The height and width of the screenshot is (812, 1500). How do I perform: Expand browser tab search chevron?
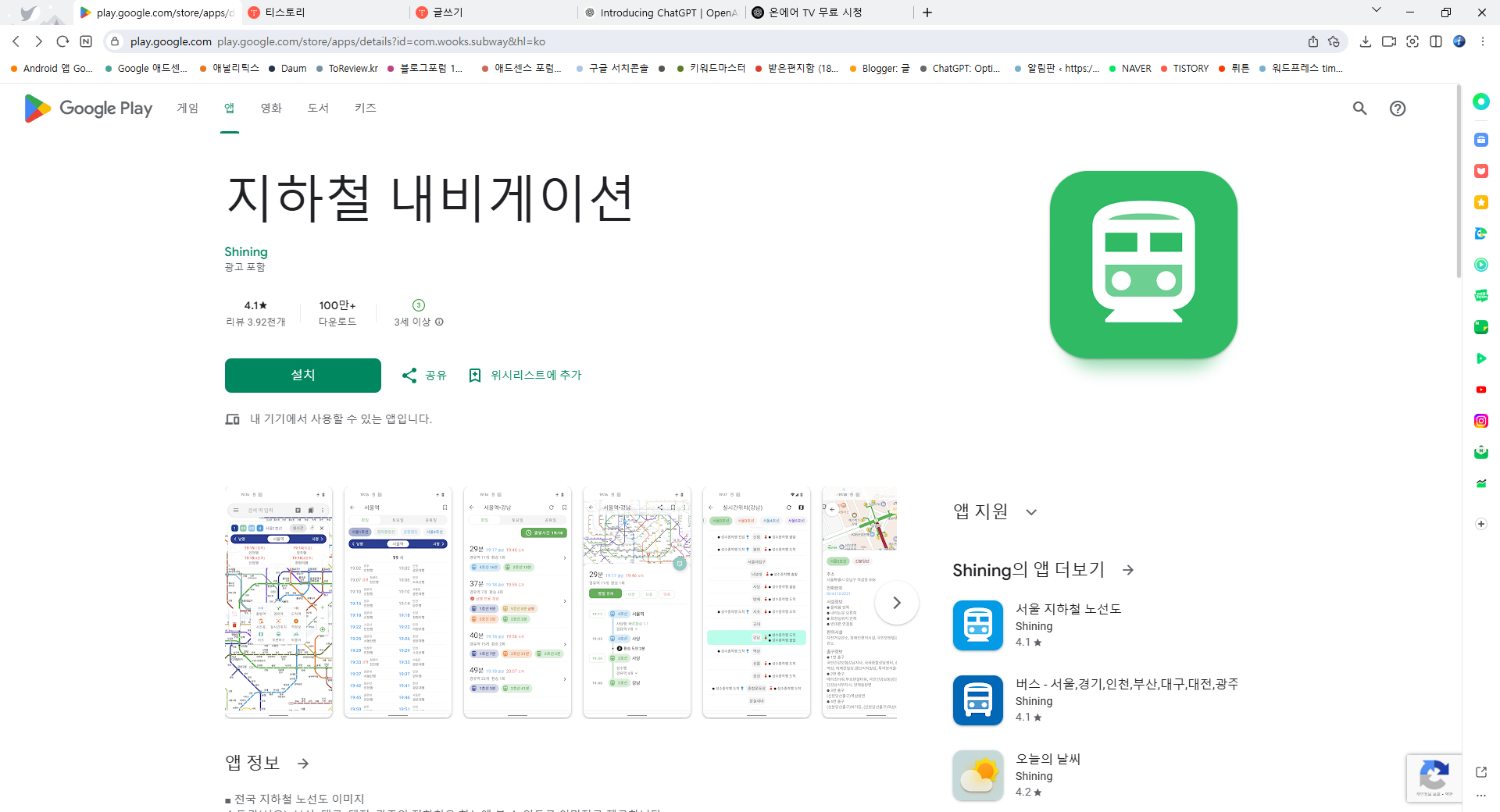pyautogui.click(x=1377, y=12)
